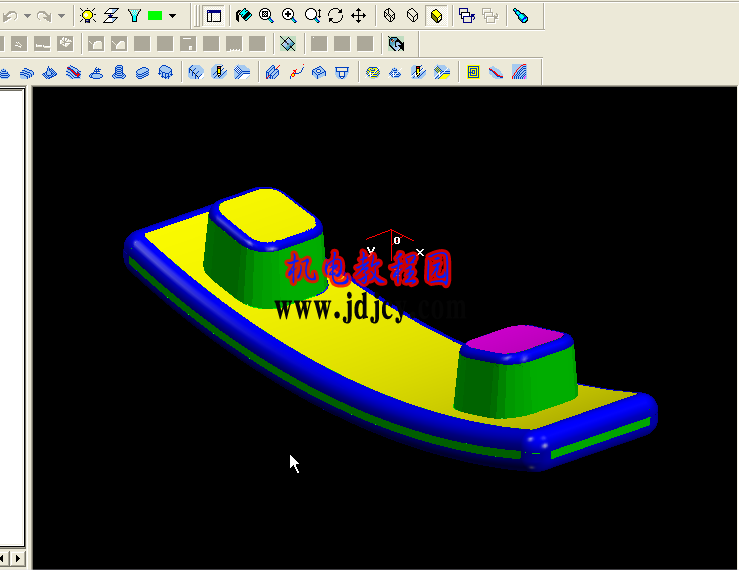The height and width of the screenshot is (570, 739).
Task: Open the dropdown arrow beside green swatch
Action: coord(172,15)
